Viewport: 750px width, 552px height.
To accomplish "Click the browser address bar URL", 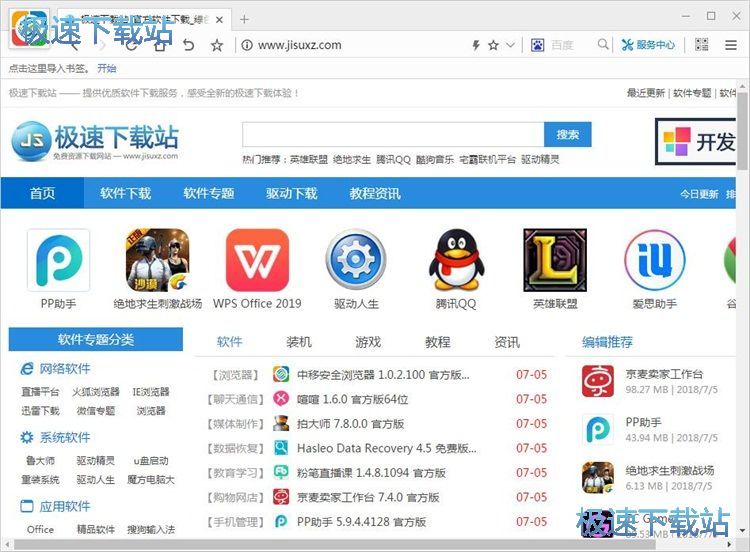I will click(x=300, y=45).
